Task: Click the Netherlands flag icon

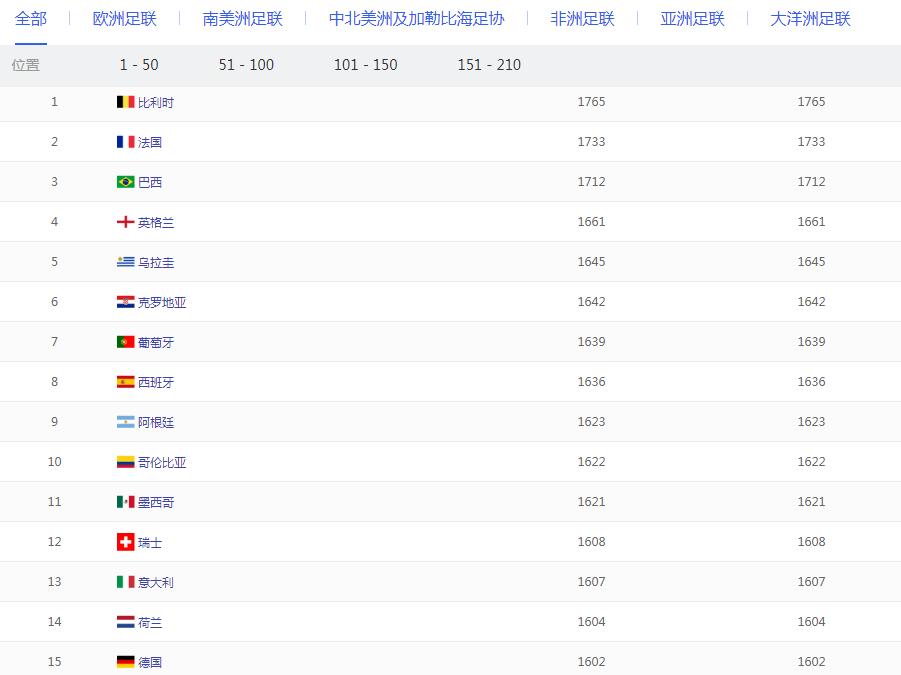Action: click(x=125, y=622)
